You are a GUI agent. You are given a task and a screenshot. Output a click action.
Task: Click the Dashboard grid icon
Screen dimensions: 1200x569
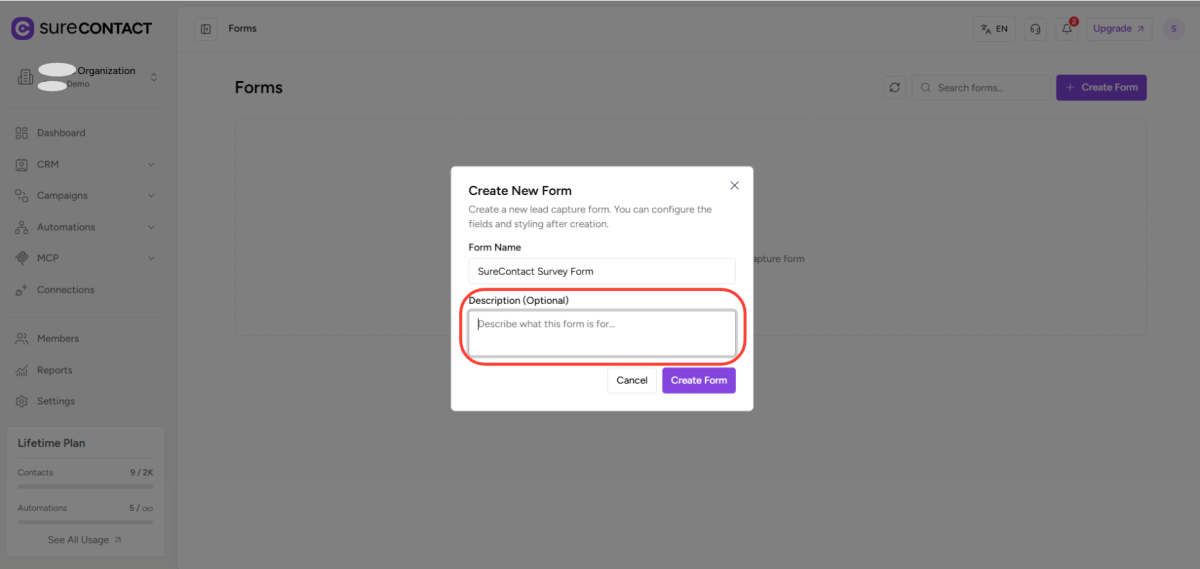(22, 133)
